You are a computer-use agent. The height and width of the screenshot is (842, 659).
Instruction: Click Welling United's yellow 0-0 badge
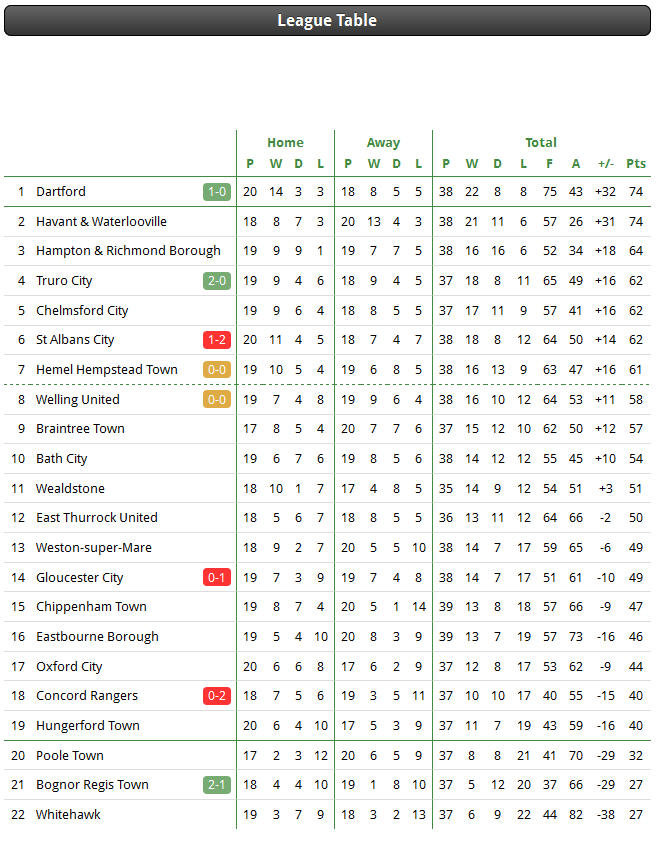click(217, 400)
